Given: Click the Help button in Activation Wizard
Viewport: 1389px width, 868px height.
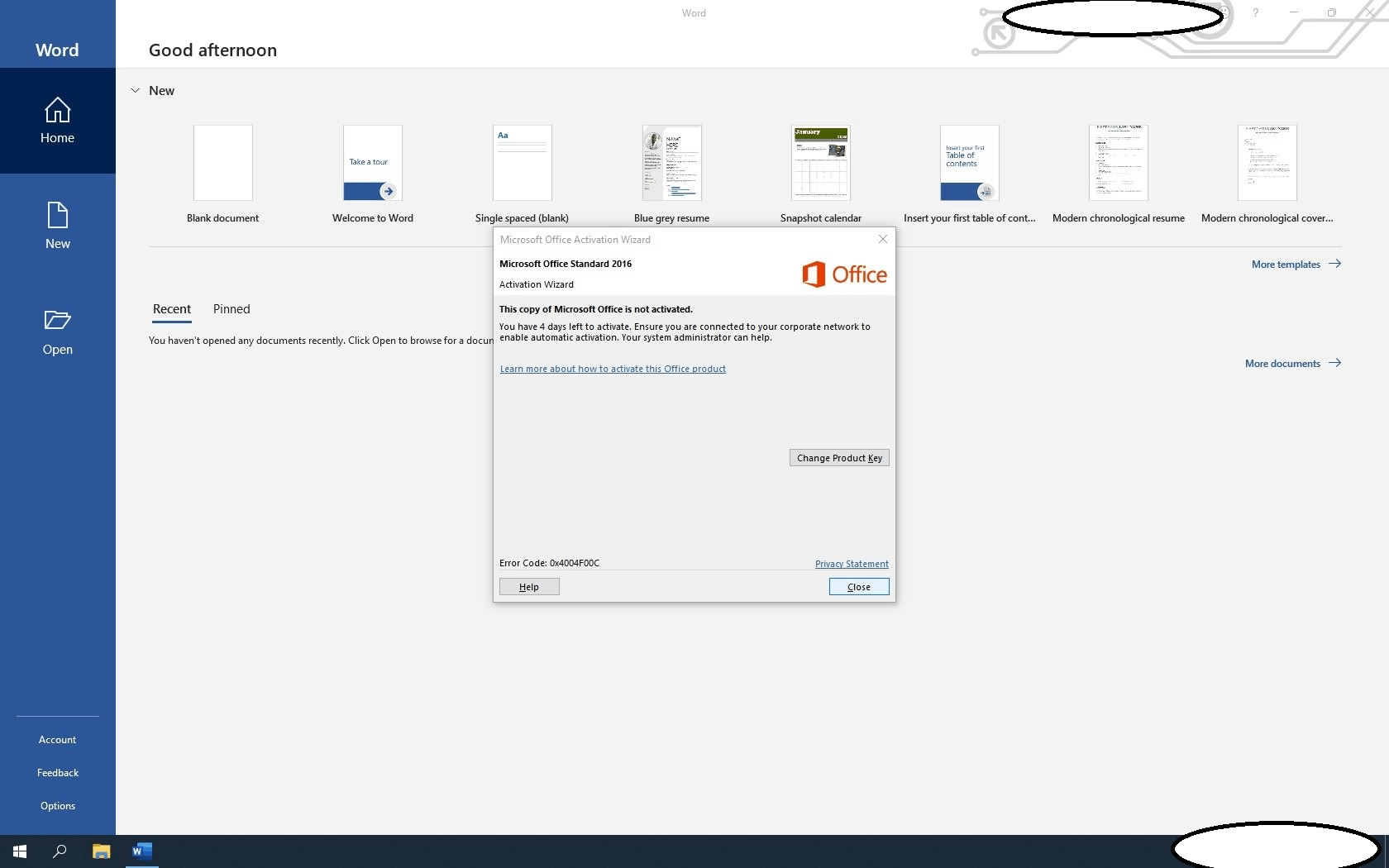Looking at the screenshot, I should (x=529, y=587).
